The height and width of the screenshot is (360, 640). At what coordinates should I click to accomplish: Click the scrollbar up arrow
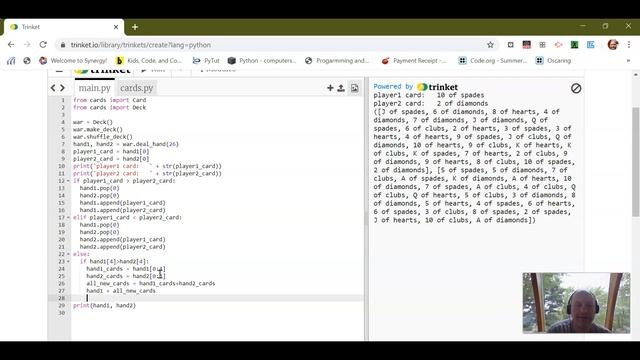click(636, 75)
